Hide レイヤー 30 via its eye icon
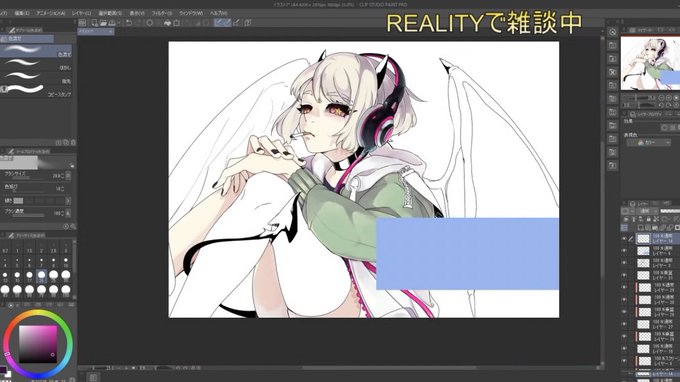Screen dimensions: 680x382 coord(624,300)
